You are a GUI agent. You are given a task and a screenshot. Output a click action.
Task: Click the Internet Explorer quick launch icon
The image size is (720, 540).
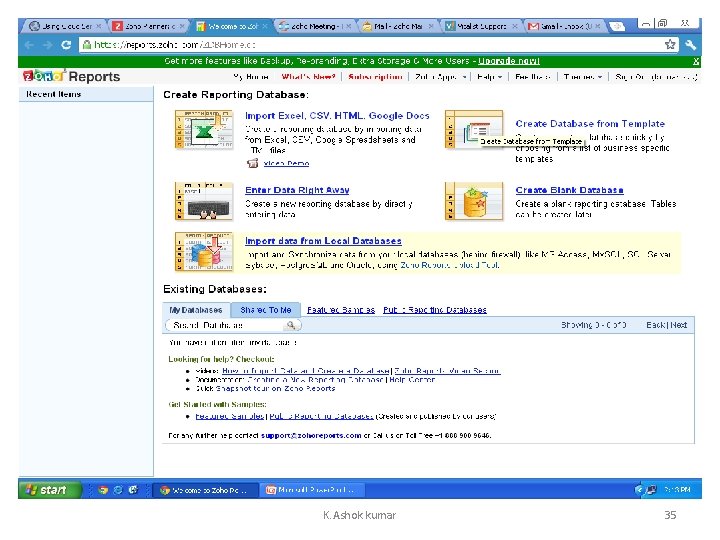pos(118,490)
